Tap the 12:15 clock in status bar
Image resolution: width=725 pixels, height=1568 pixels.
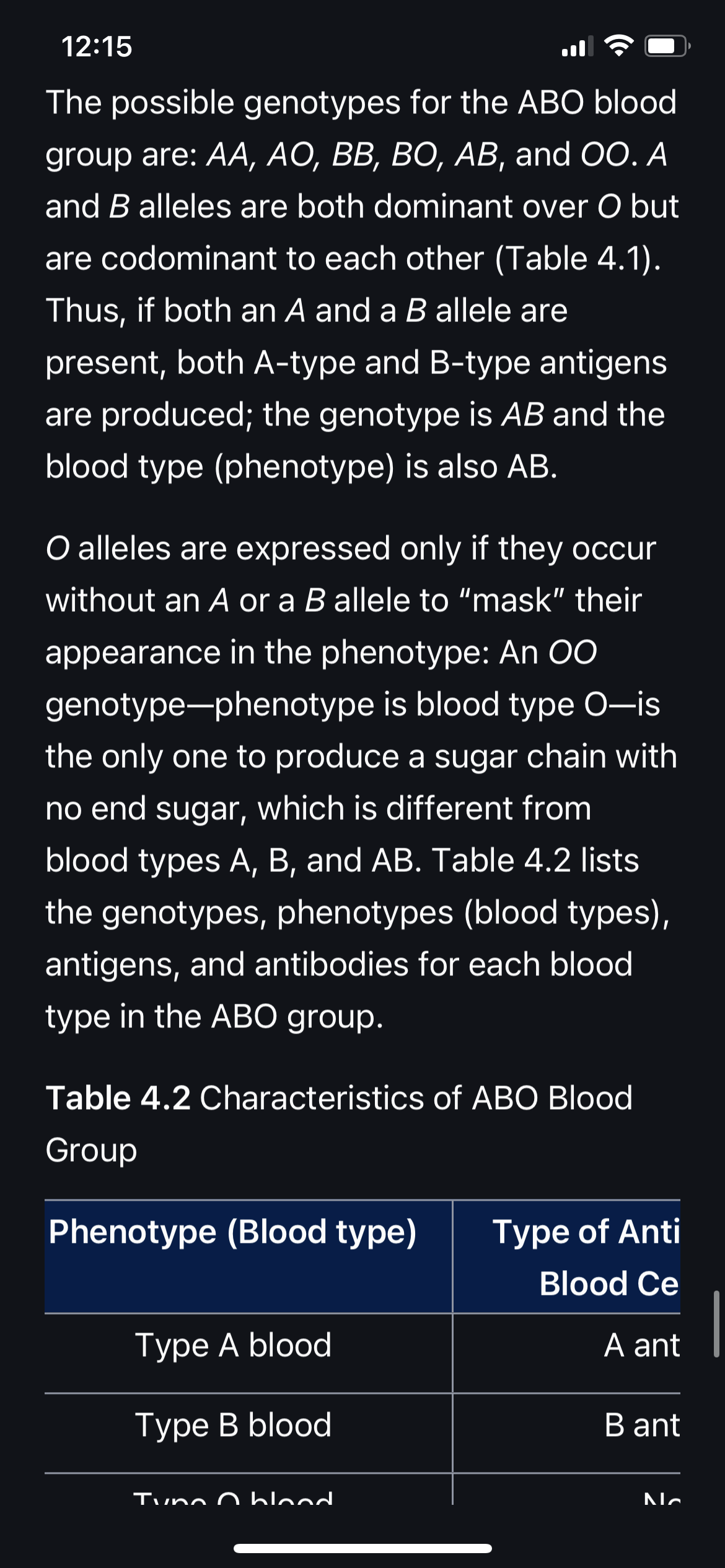click(x=97, y=46)
